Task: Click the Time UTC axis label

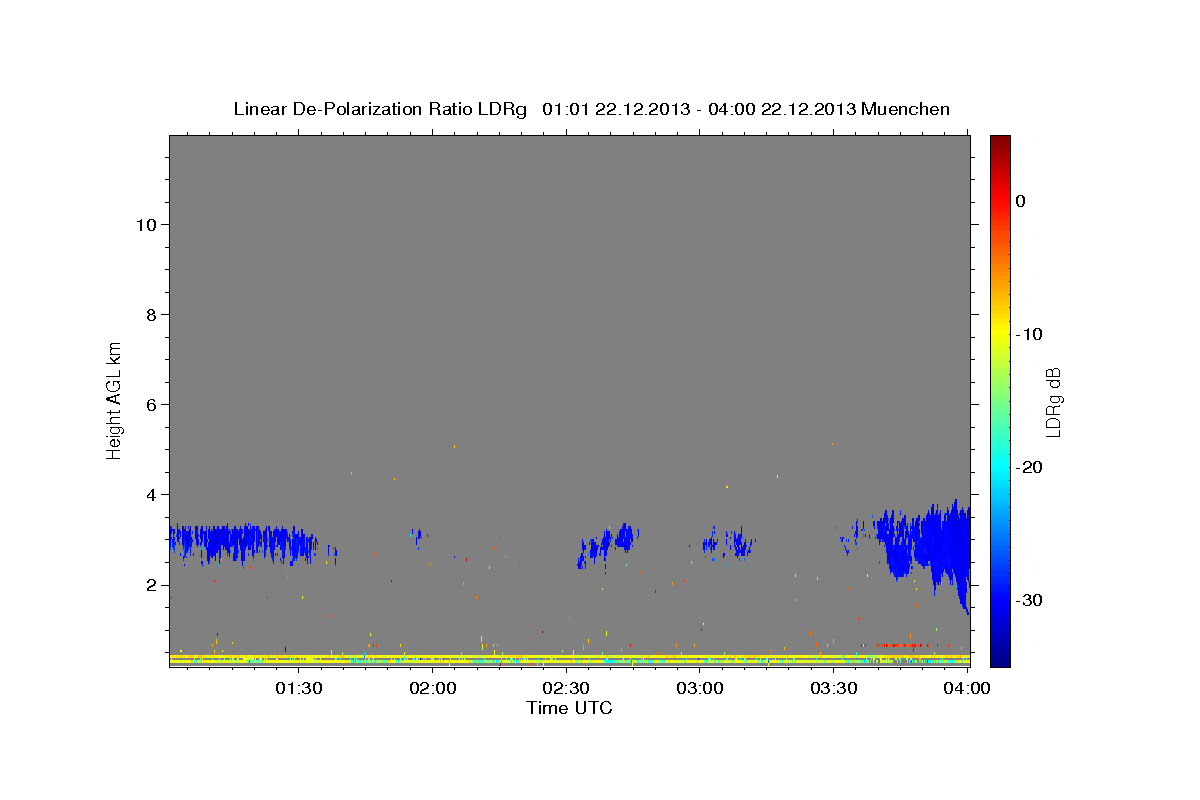Action: (x=569, y=708)
